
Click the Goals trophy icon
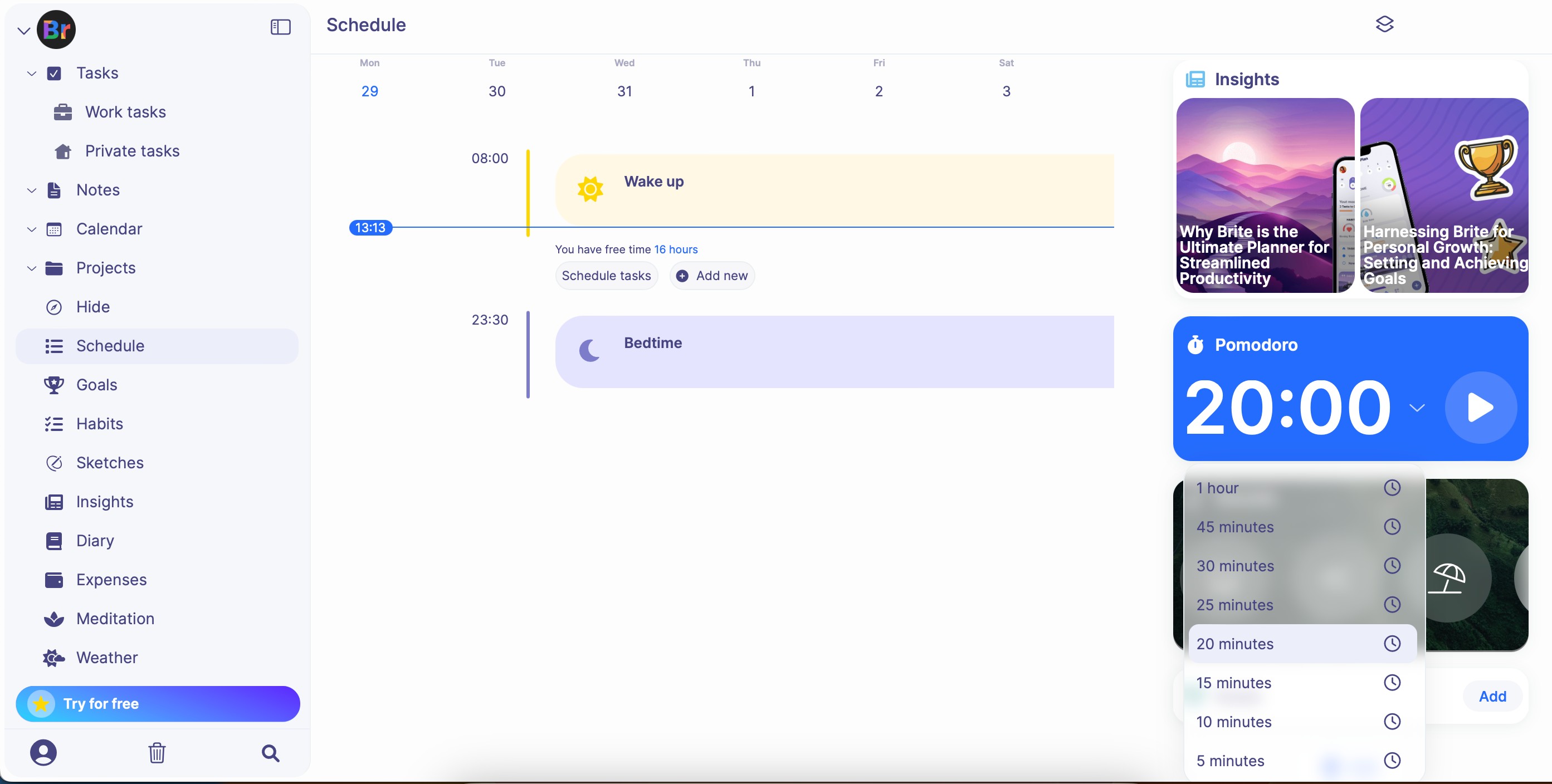[53, 385]
